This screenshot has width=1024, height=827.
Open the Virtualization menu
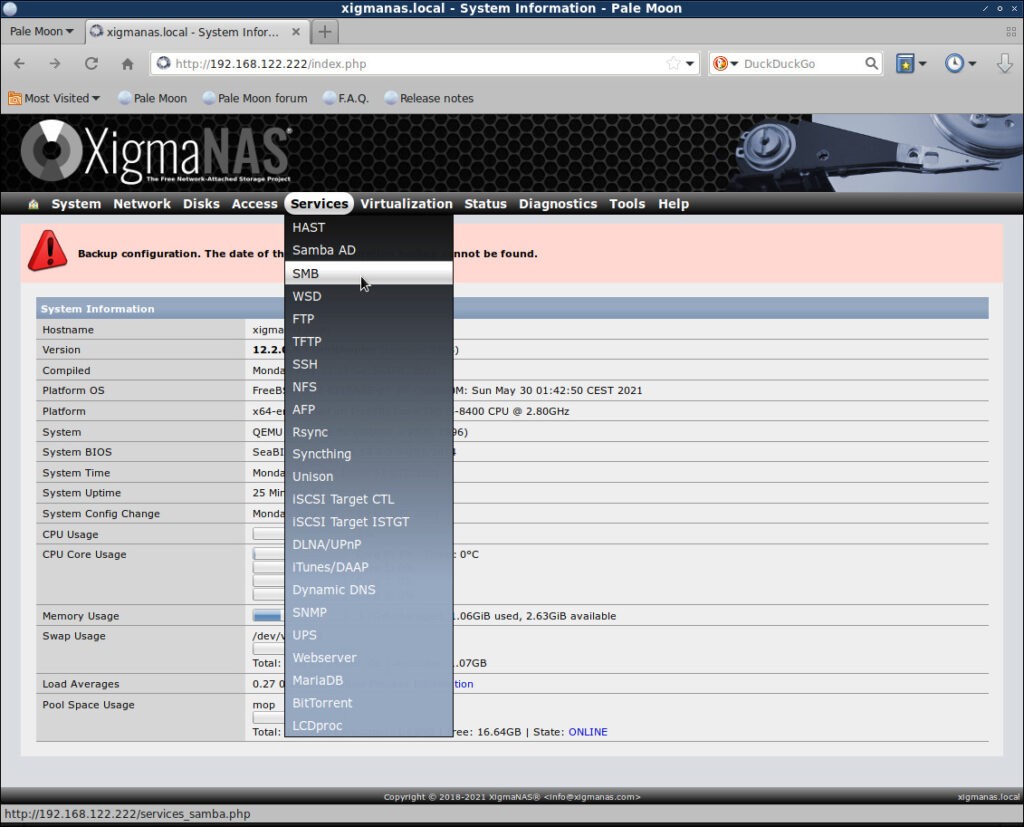pos(406,204)
